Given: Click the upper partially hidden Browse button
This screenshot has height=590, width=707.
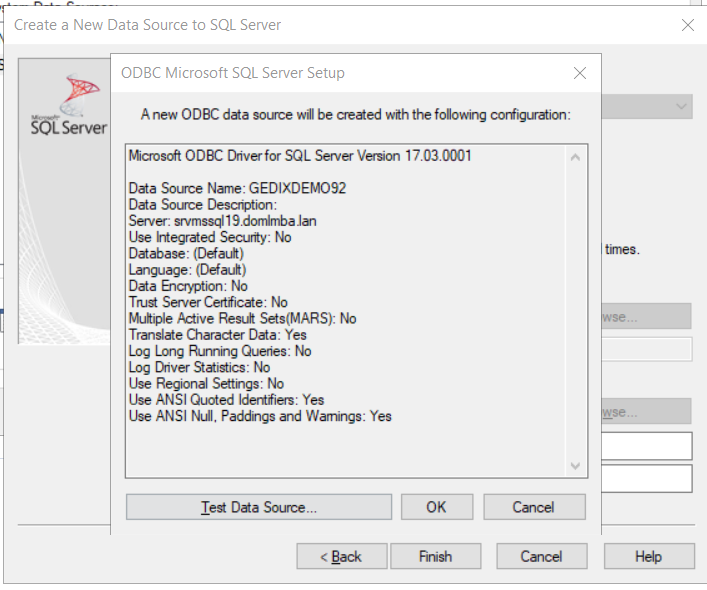Looking at the screenshot, I should click(646, 317).
